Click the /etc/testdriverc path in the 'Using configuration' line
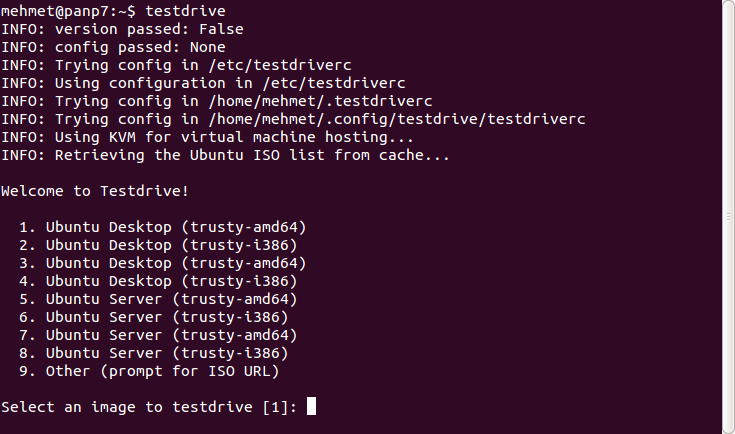735x434 pixels. pos(334,83)
